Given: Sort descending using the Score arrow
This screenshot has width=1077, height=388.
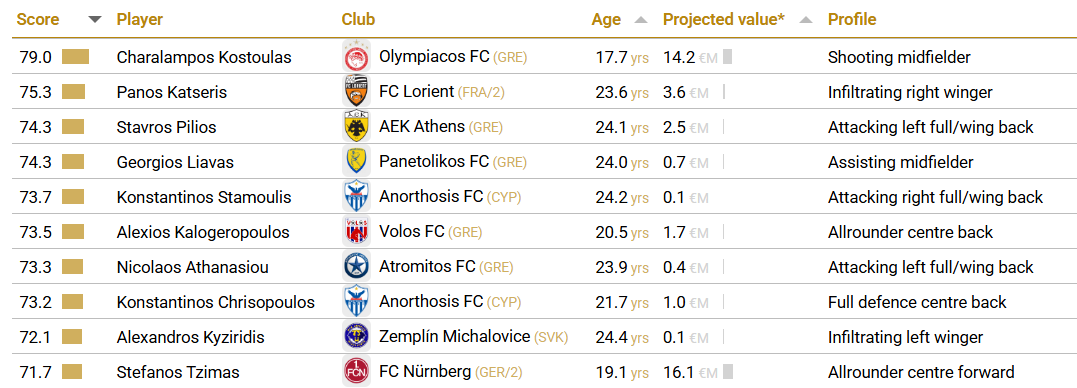Looking at the screenshot, I should click(95, 19).
